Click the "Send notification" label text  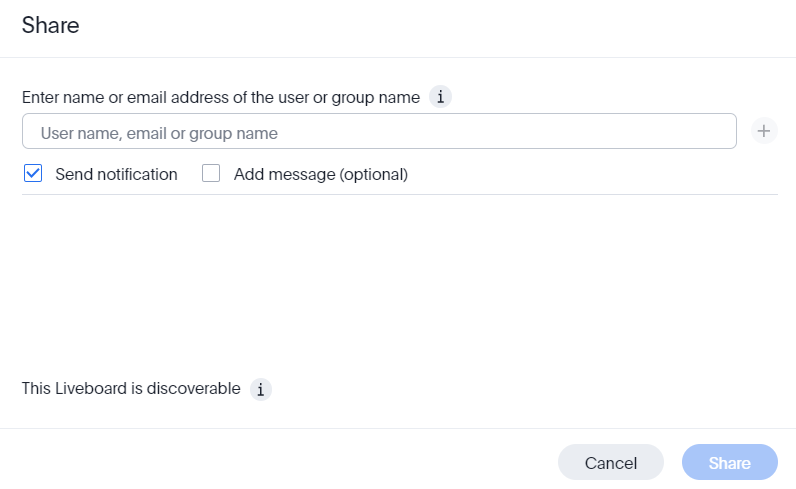pos(116,174)
